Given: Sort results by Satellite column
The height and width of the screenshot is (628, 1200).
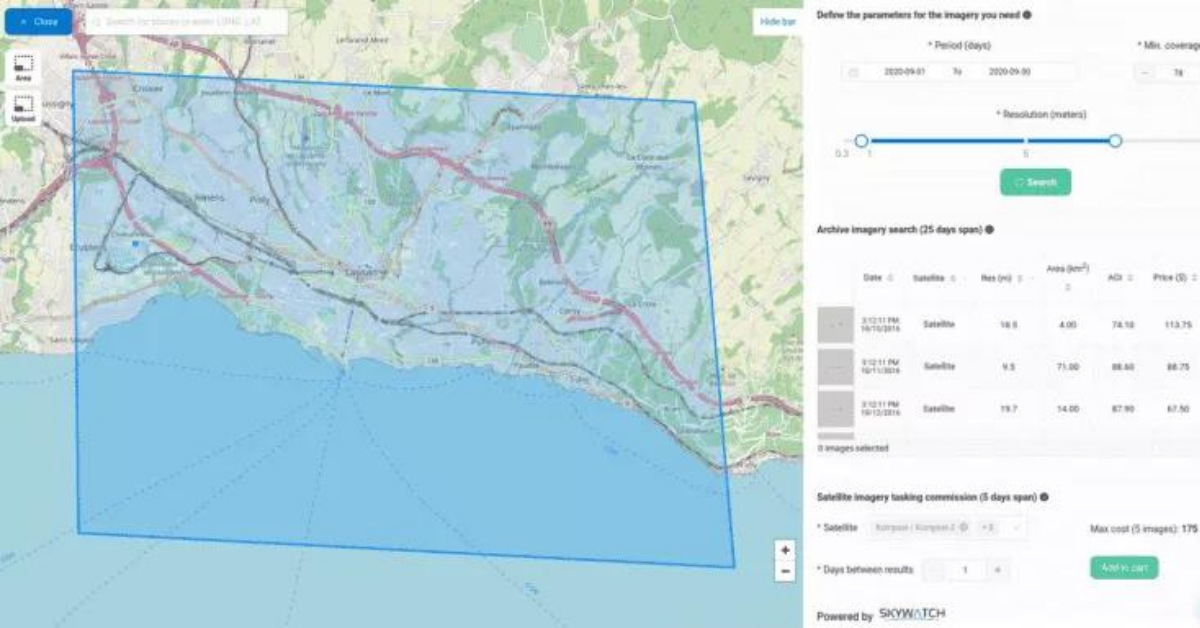Looking at the screenshot, I should point(953,278).
